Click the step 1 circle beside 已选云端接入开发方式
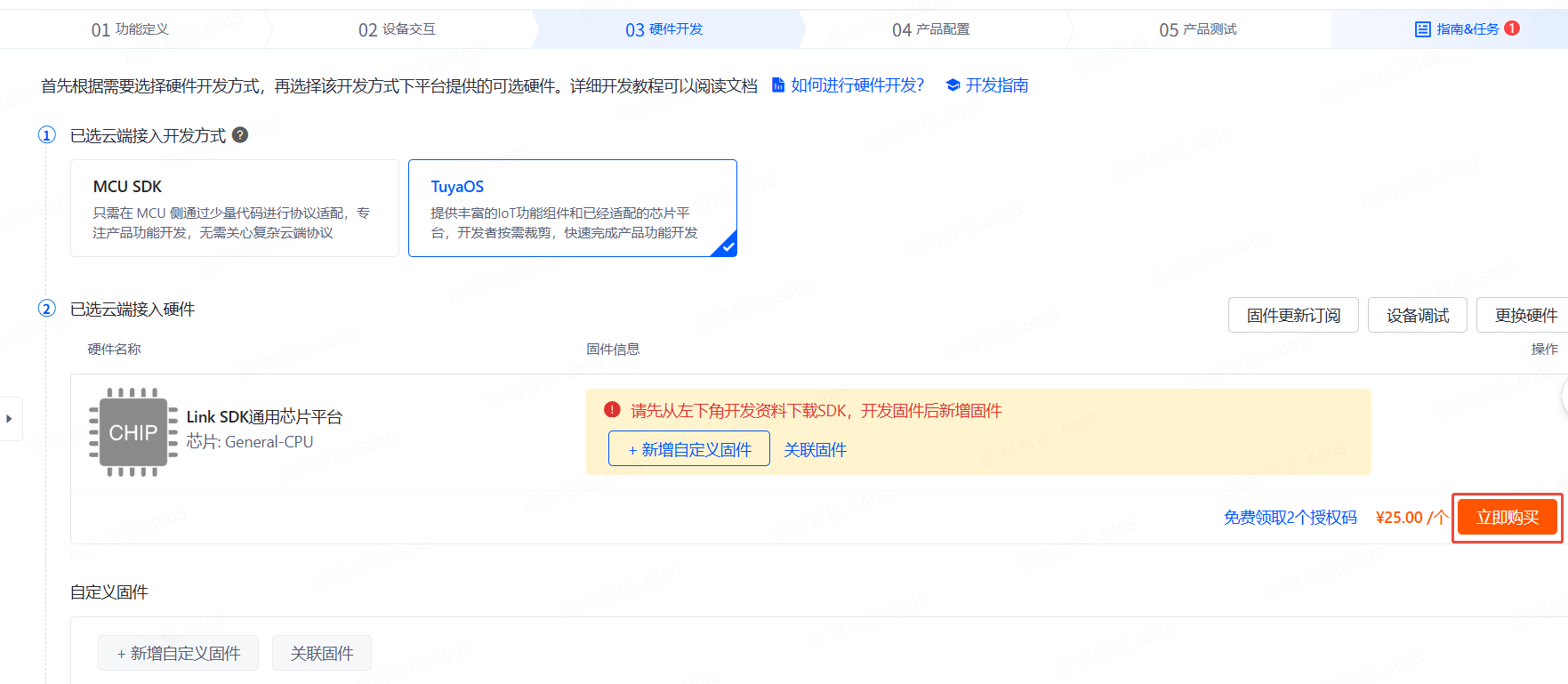 tap(46, 134)
